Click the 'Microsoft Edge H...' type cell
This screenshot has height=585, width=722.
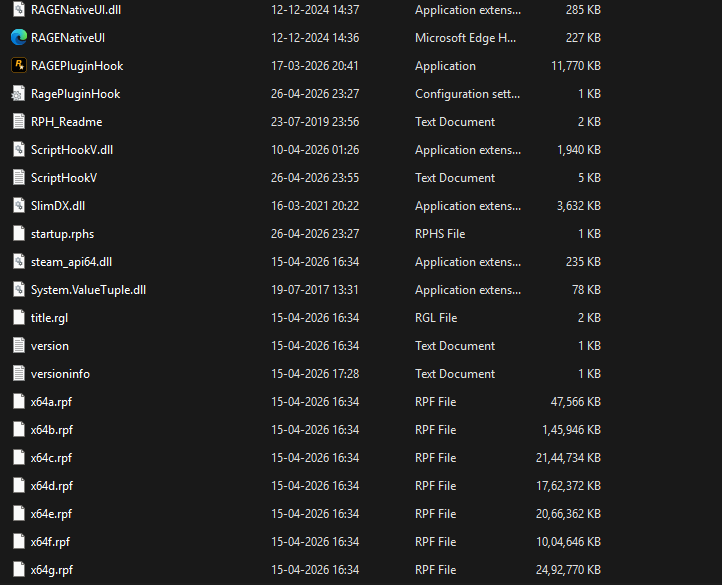pyautogui.click(x=466, y=38)
